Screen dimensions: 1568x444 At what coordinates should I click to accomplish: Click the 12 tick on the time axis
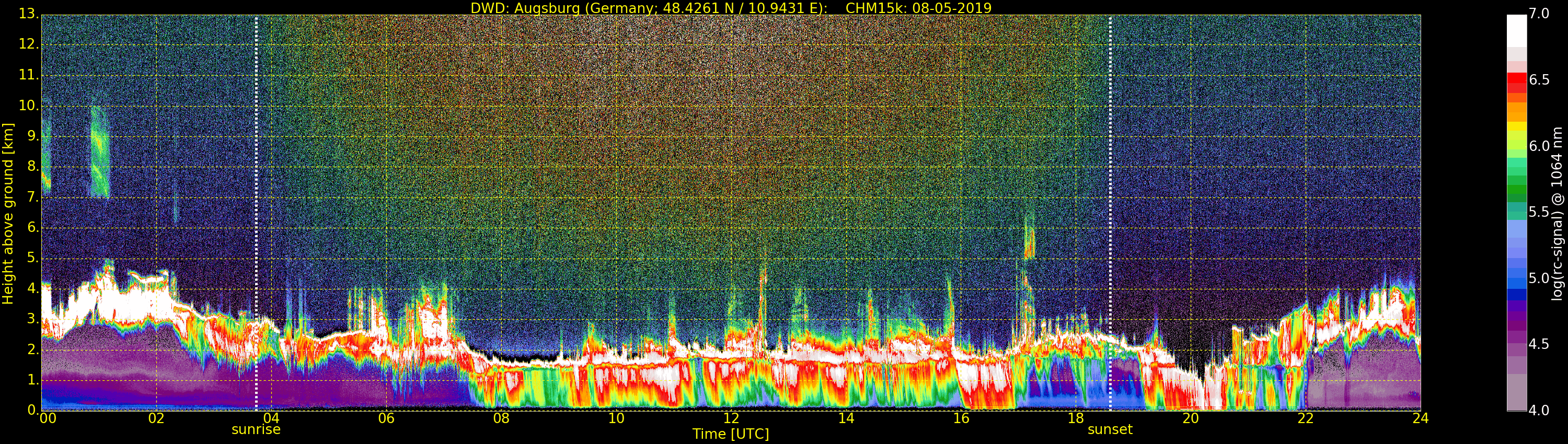pyautogui.click(x=731, y=418)
